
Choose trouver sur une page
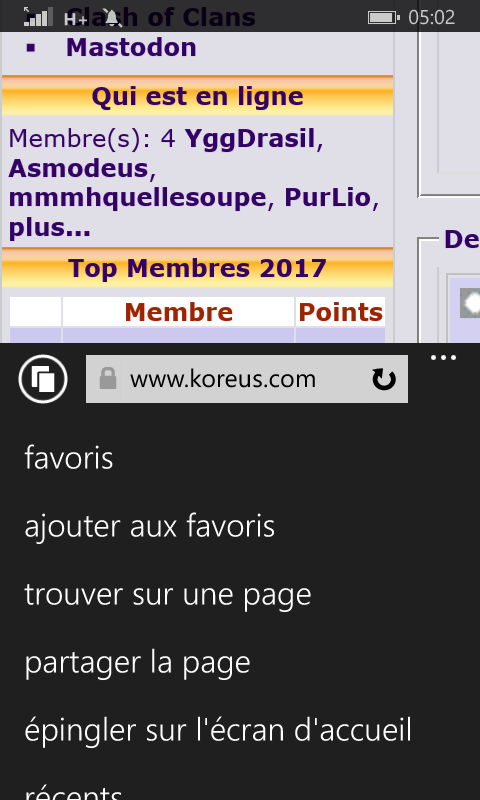[x=168, y=595]
